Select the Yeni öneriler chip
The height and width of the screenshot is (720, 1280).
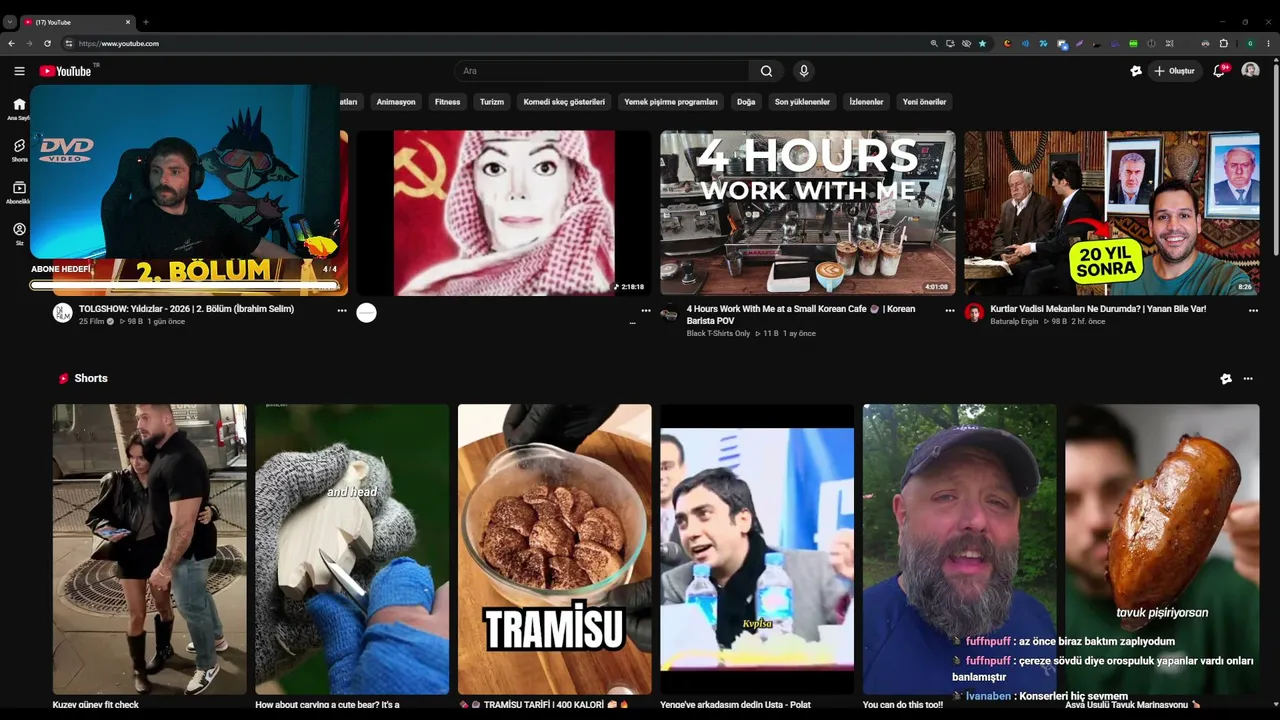[x=924, y=102]
